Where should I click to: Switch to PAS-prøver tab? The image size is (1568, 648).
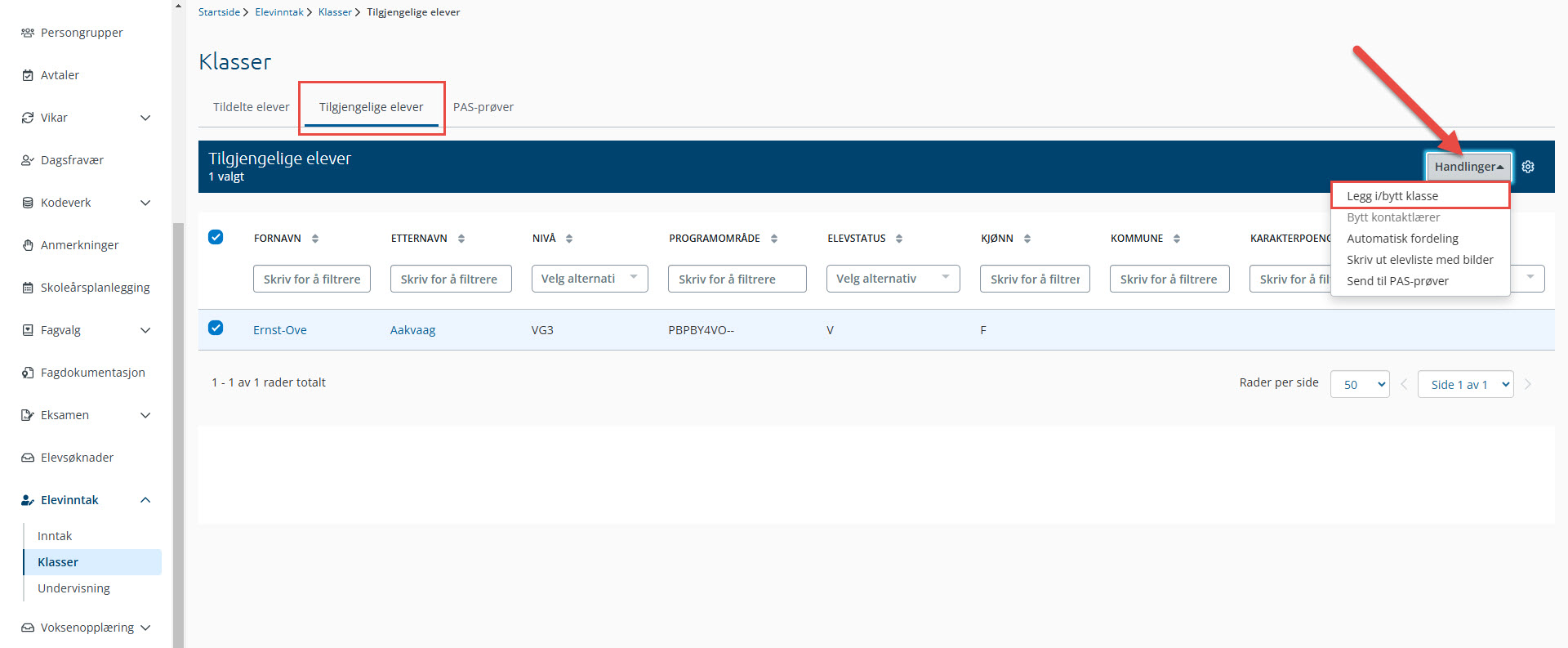[x=483, y=107]
